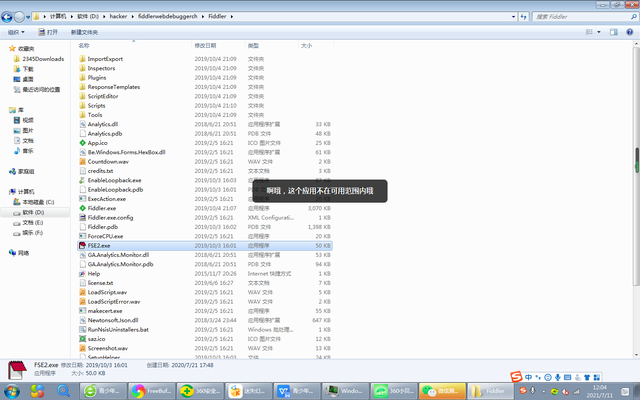Screen dimensions: 640x400
Task: Sort by the 名称 column header
Action: coord(84,45)
